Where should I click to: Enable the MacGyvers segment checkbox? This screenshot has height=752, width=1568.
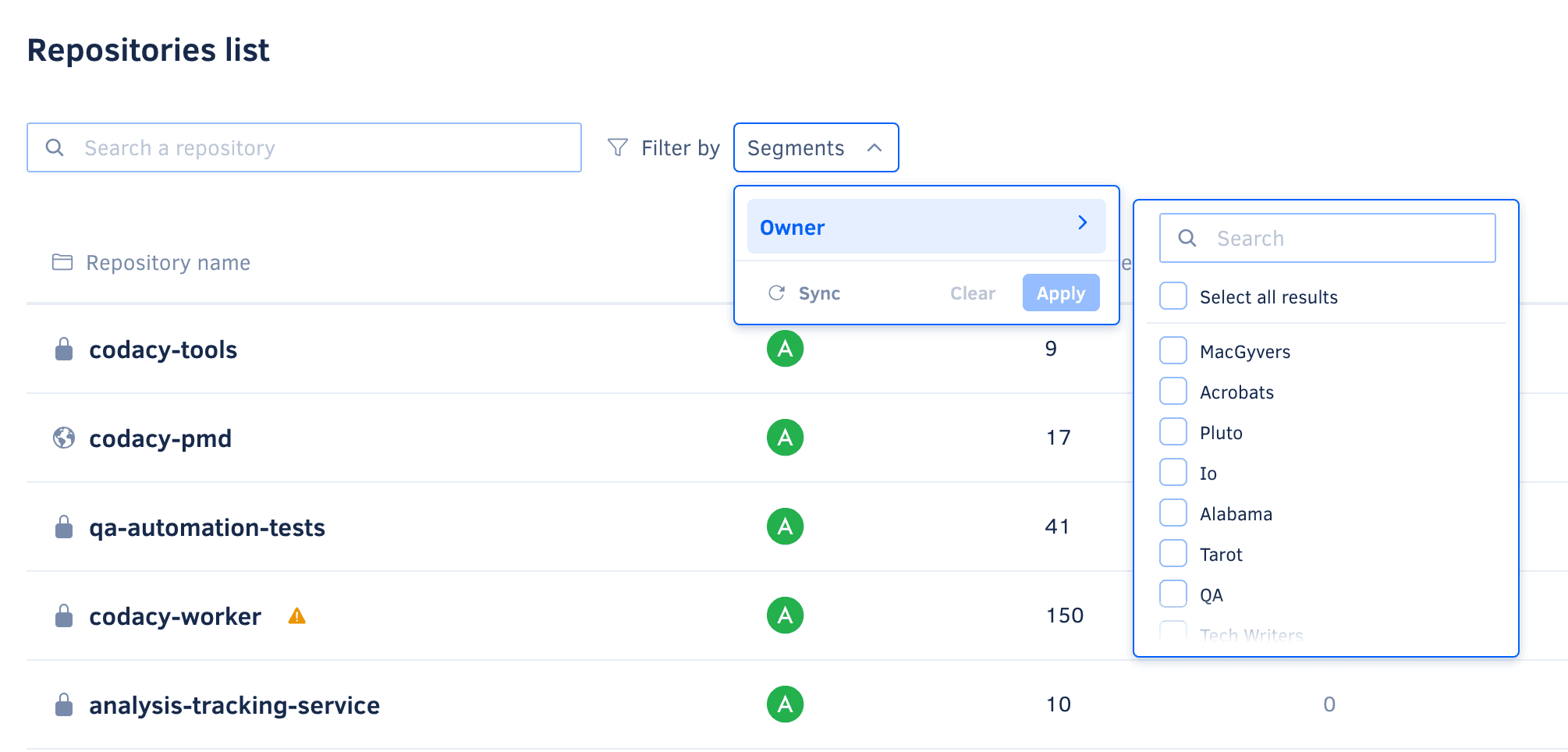1172,350
